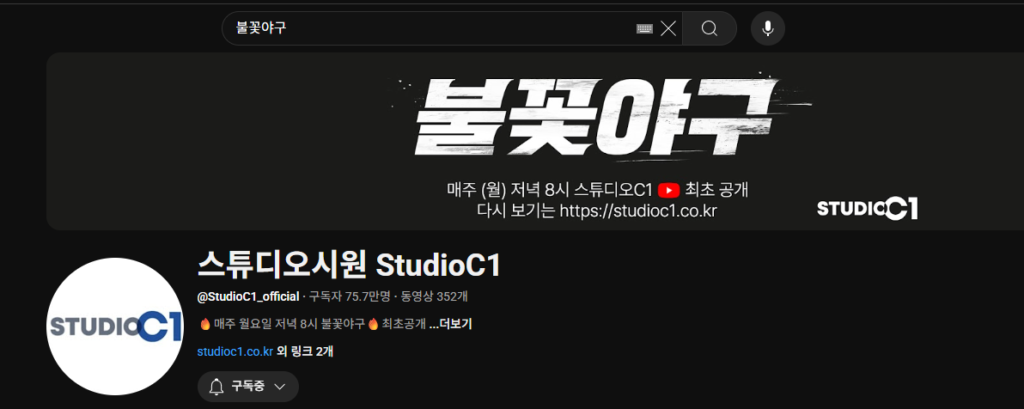
Task: Open the StudioC1 channel profile picture
Action: click(x=115, y=326)
